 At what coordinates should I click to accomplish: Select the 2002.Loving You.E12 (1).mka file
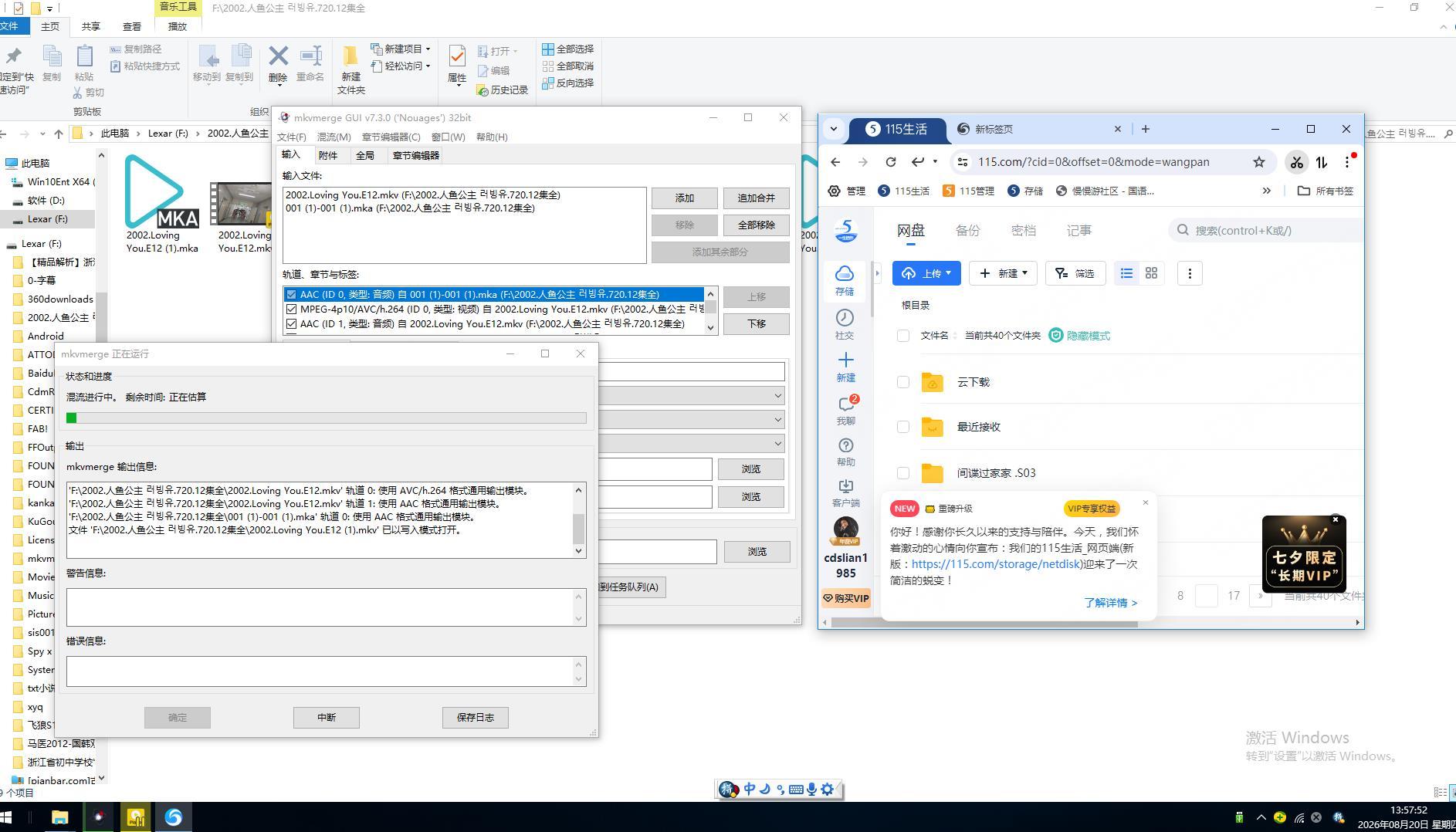tap(162, 205)
